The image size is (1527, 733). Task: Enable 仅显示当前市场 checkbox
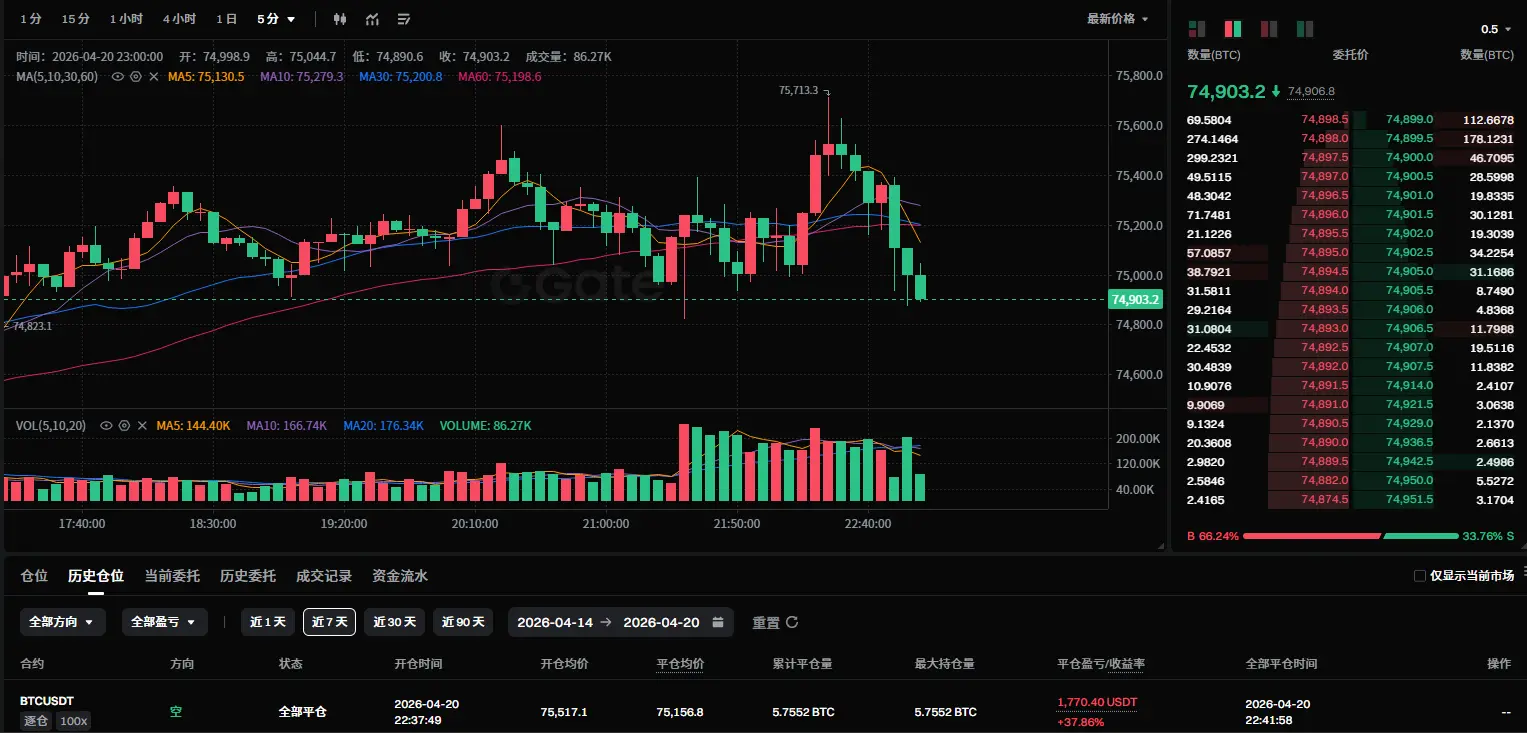point(1420,576)
